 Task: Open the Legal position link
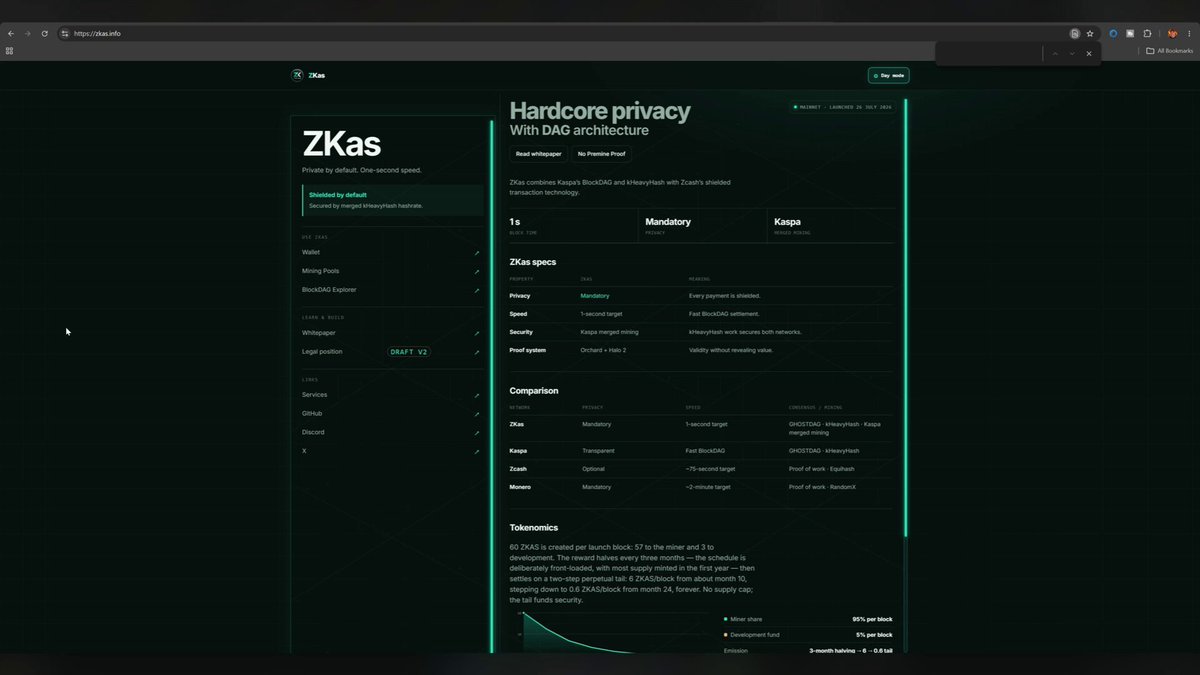(323, 351)
